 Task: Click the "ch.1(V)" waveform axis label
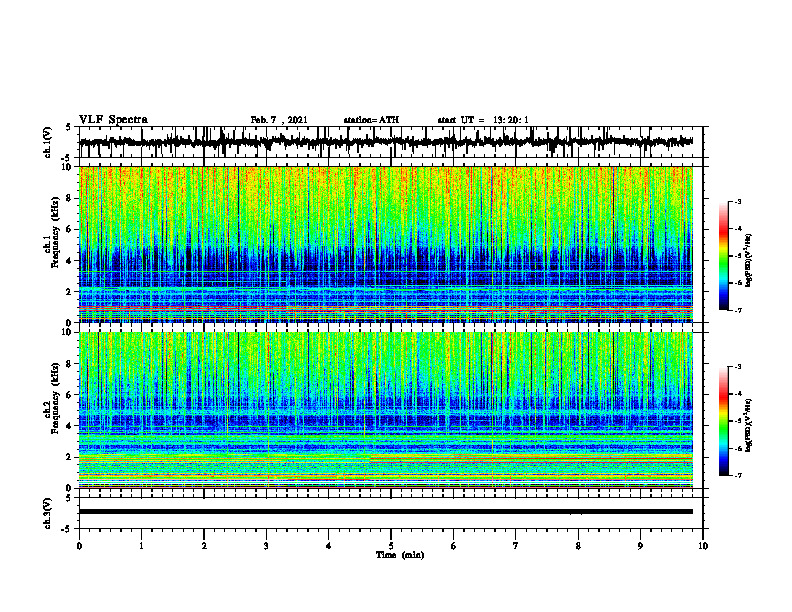48,142
